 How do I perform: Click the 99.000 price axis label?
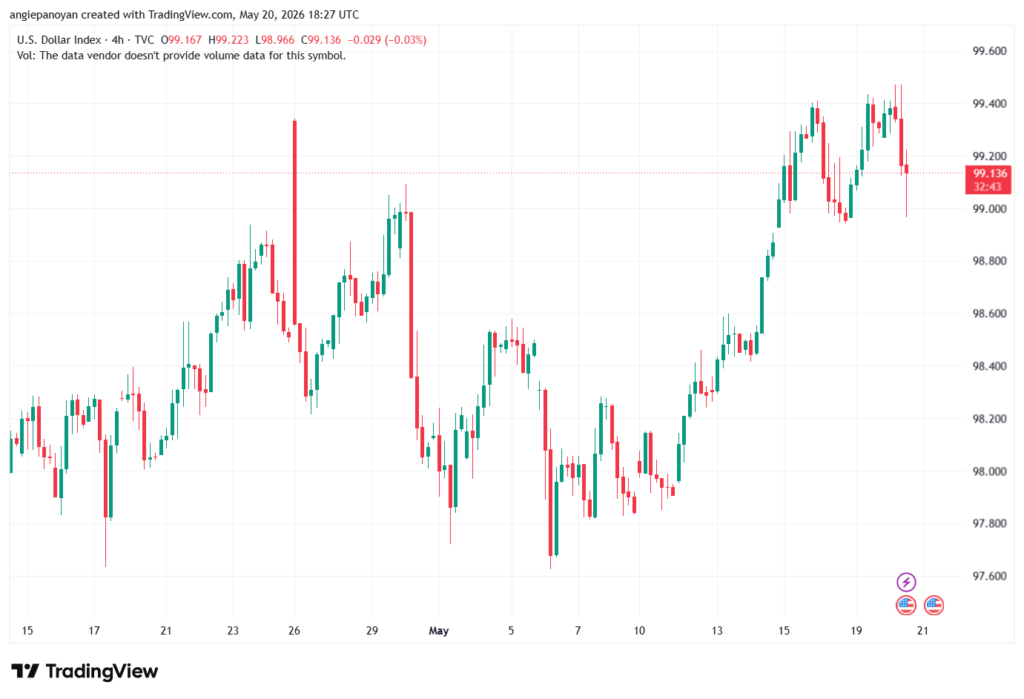pos(989,209)
